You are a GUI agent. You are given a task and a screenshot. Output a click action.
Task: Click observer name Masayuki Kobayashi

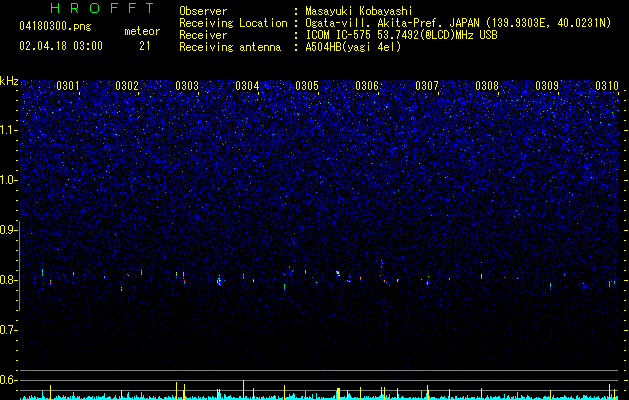coord(359,11)
